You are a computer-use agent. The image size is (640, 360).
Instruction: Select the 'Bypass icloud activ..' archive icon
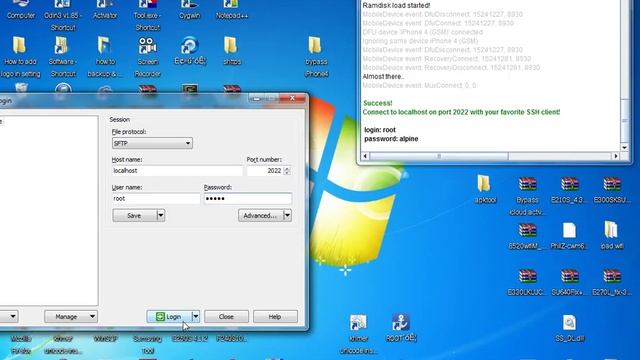coord(527,196)
